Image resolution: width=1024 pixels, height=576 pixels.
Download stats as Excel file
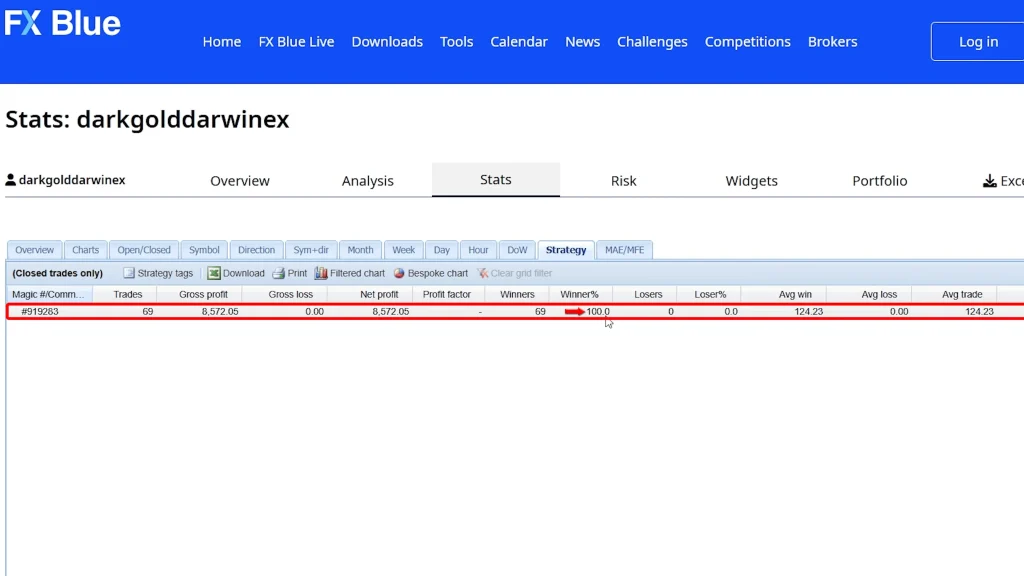point(236,273)
